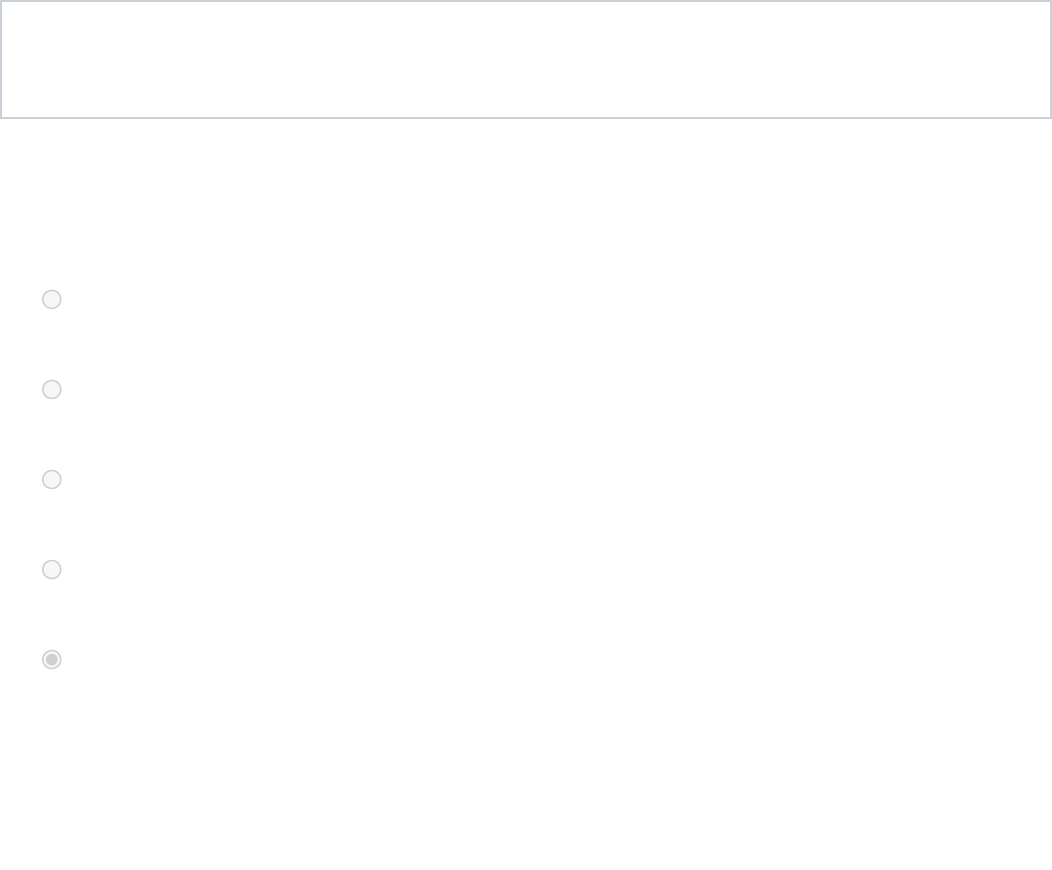Screen dimensions: 1052x870
Task: Click inside the empty text box at top
Action: [526, 60]
